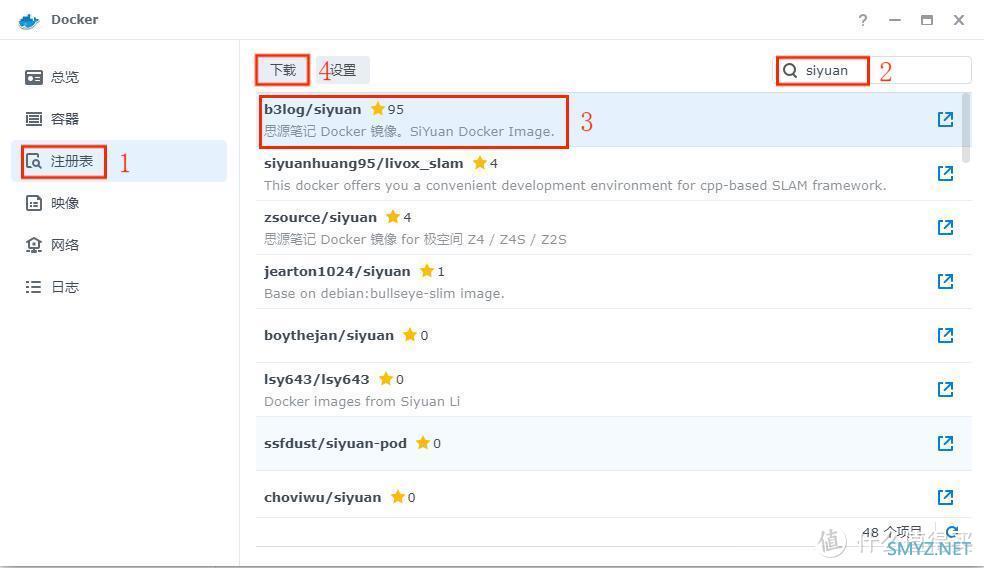
Task: Focus the siyuan search field
Action: click(874, 70)
